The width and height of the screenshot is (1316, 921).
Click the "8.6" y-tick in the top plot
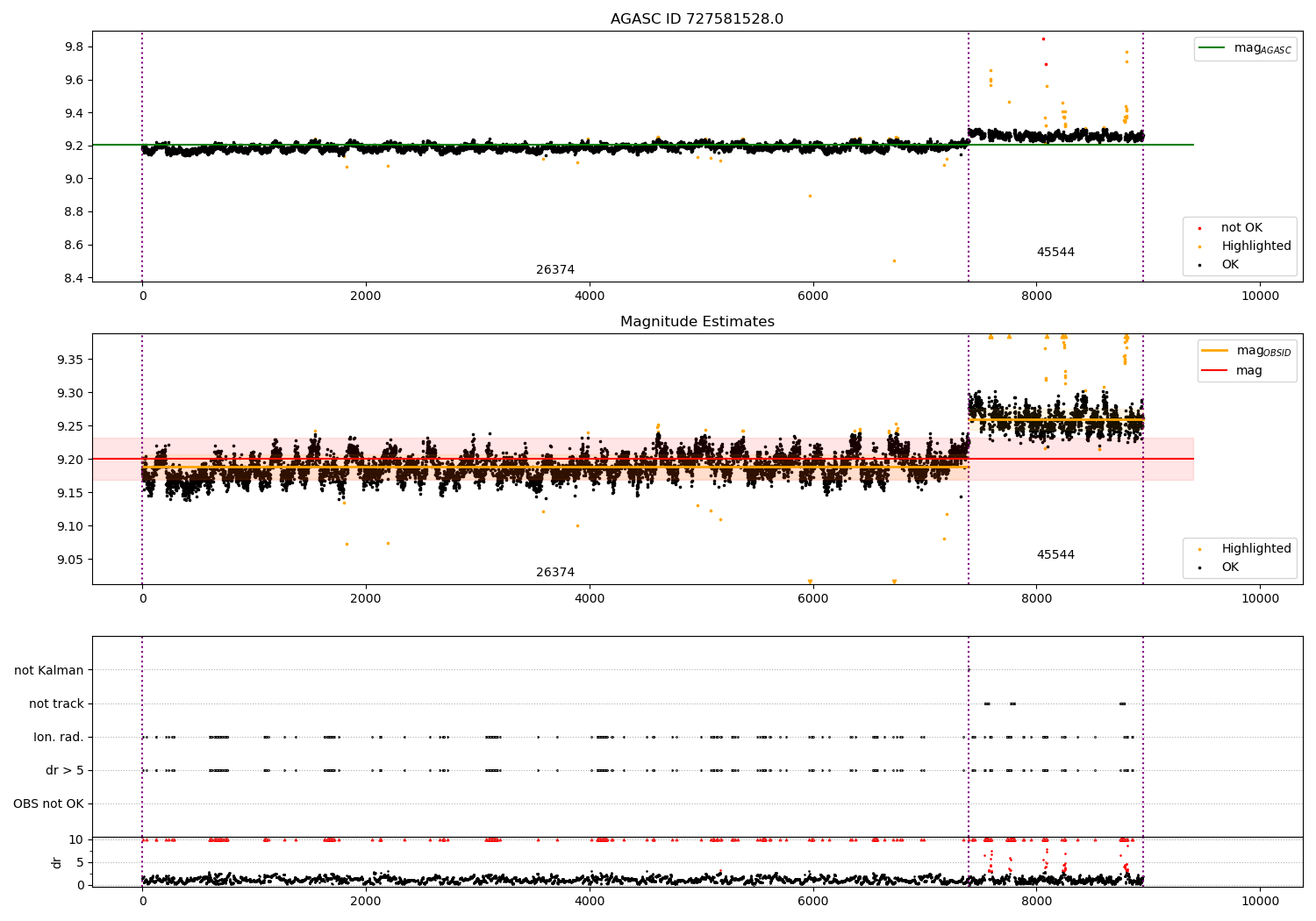(75, 246)
